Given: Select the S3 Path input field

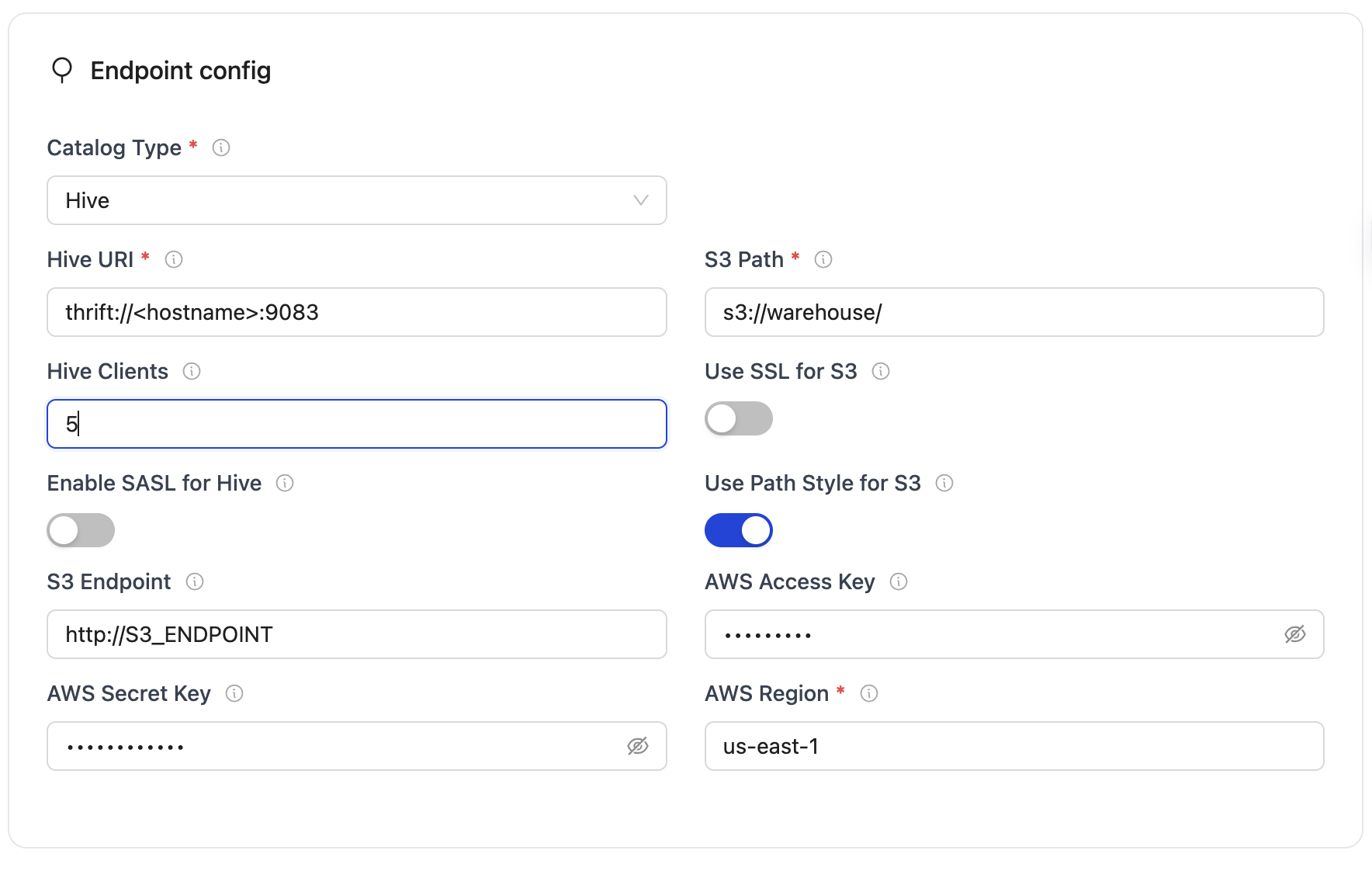Looking at the screenshot, I should (1014, 312).
